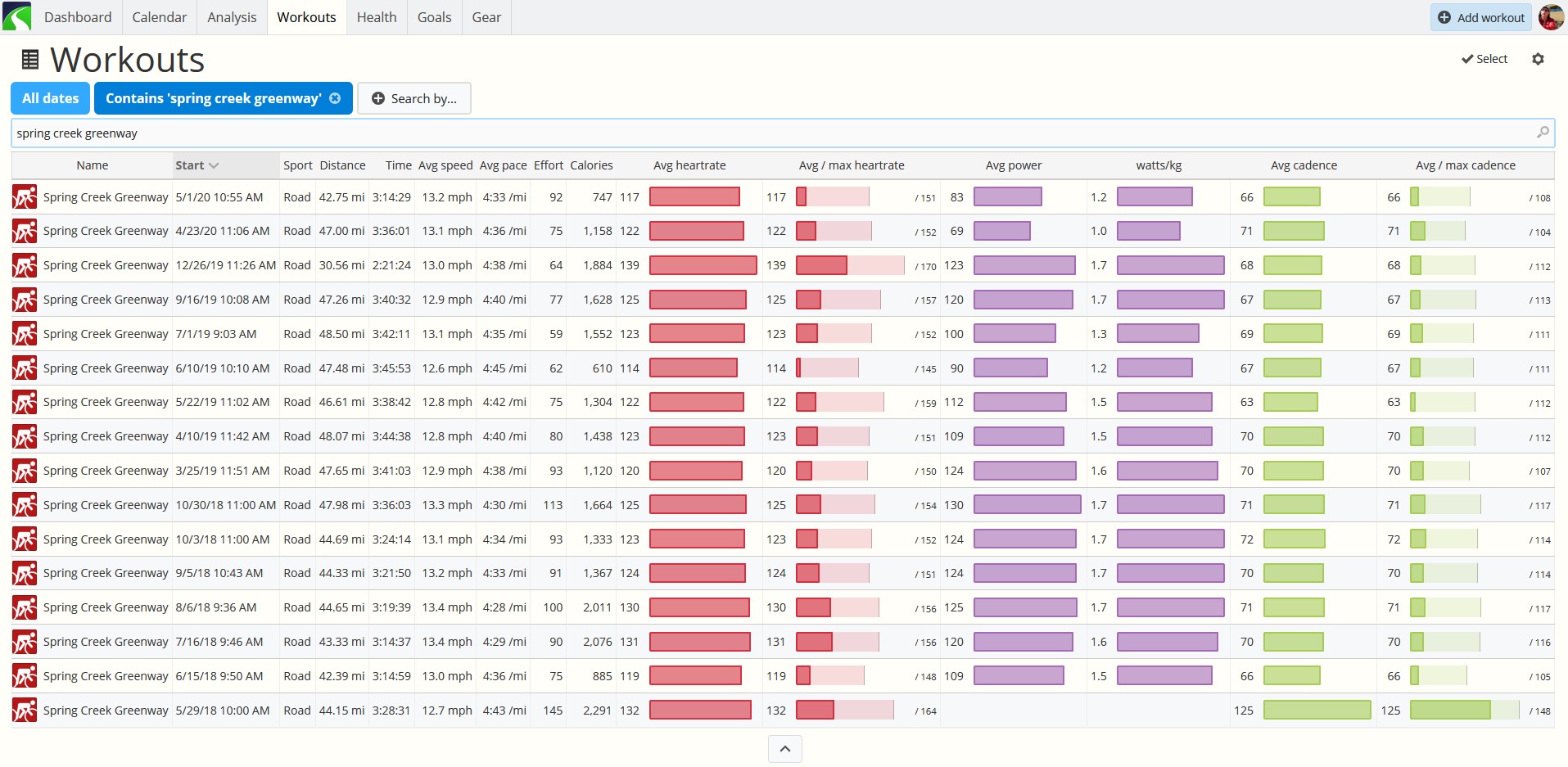Click the SportTracks logo icon
Screen dimensions: 1568x767
tap(16, 16)
